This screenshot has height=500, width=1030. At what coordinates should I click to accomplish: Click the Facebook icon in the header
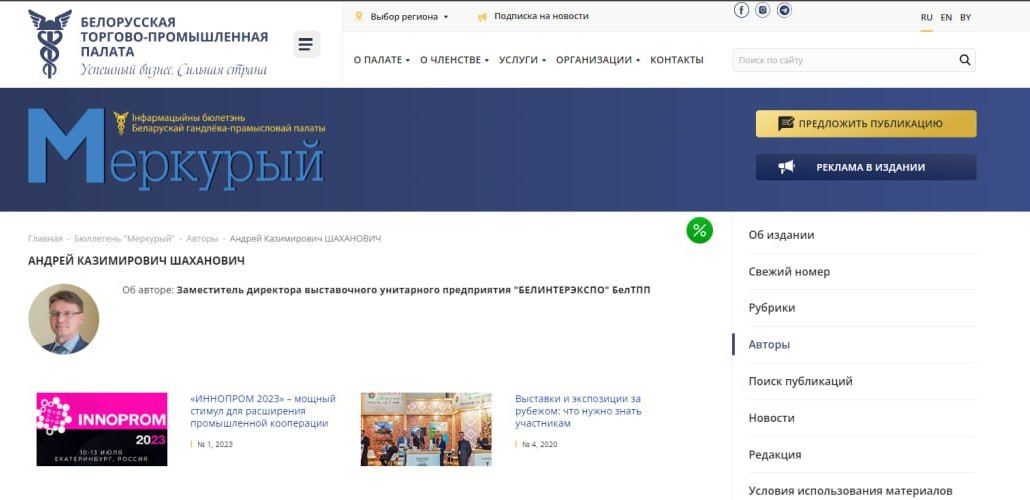[x=741, y=10]
